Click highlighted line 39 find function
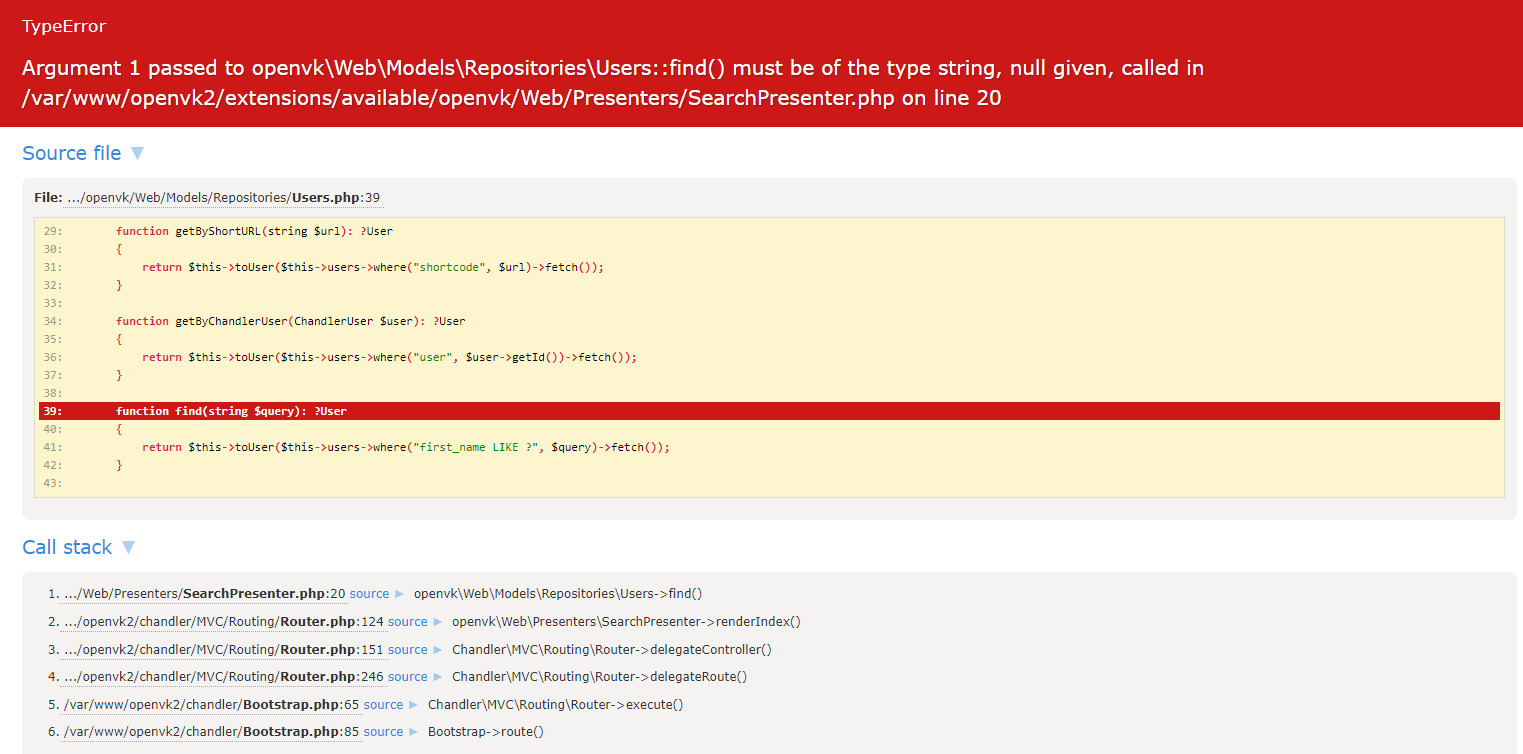 point(231,411)
